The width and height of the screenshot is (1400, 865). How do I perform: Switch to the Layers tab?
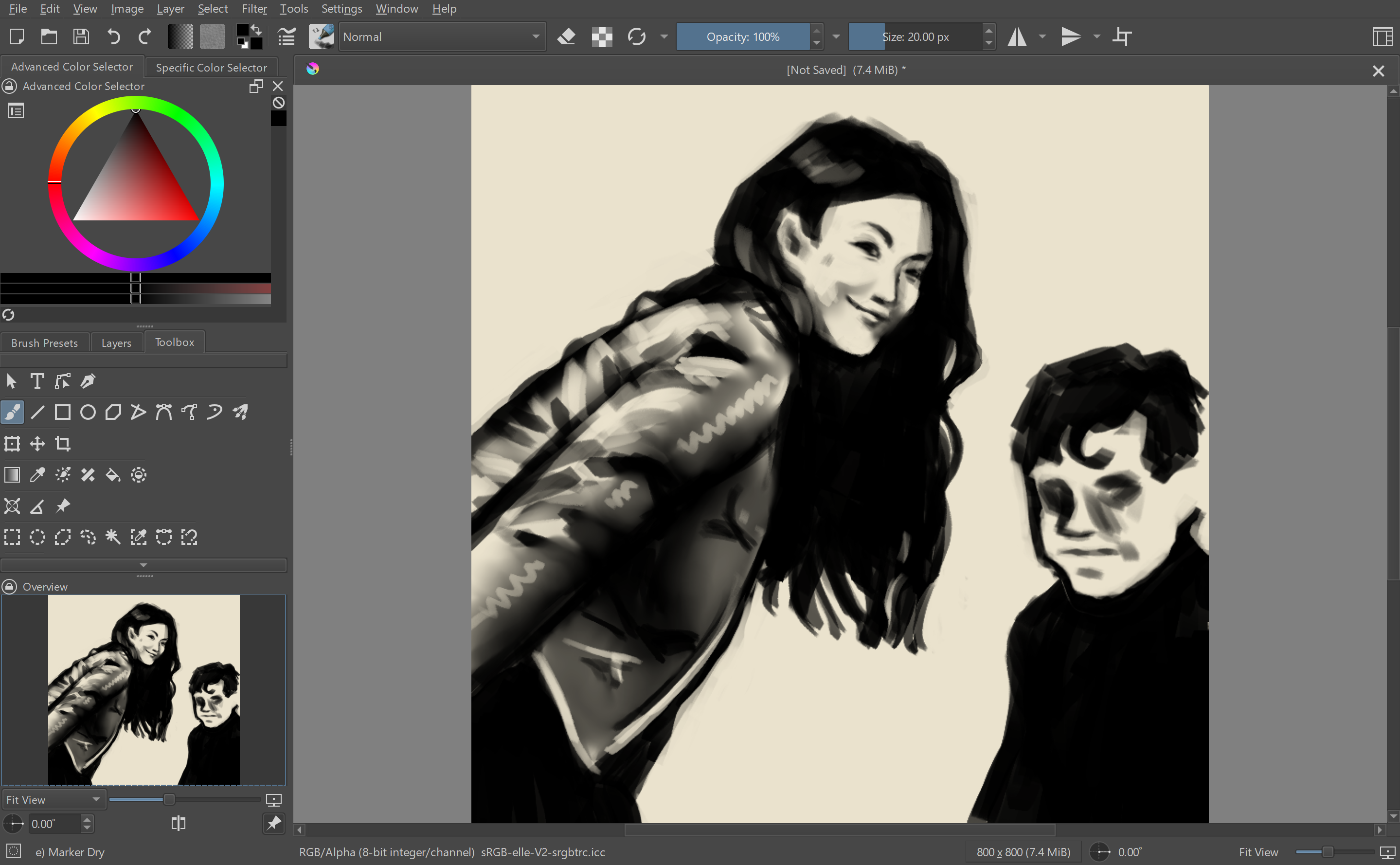[x=116, y=342]
